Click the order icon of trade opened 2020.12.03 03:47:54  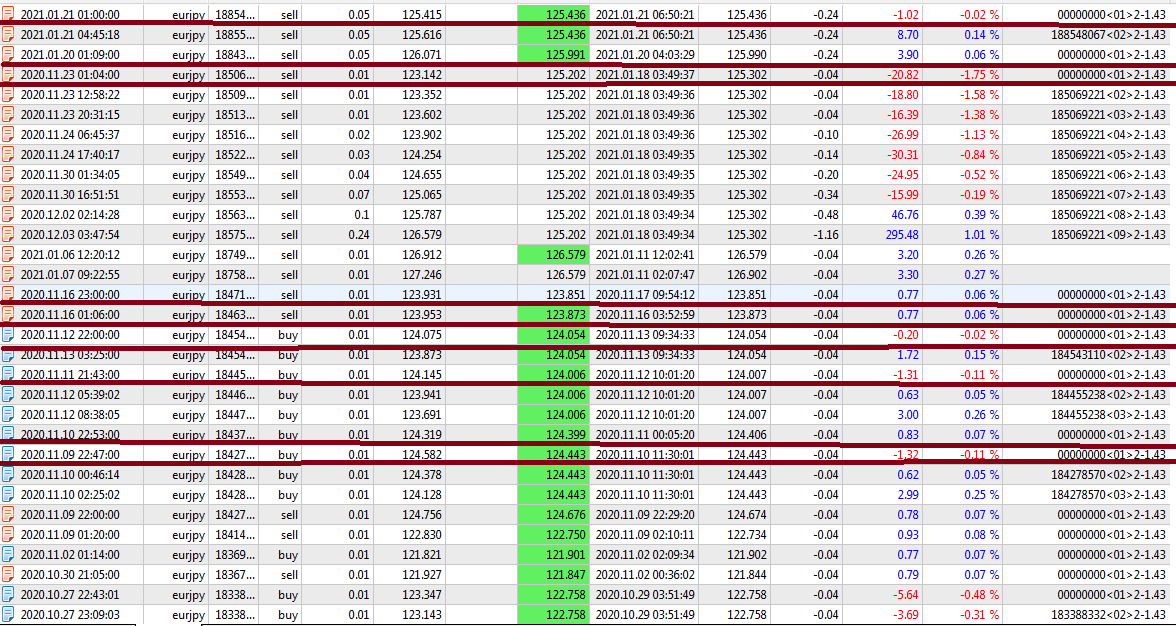[8, 235]
